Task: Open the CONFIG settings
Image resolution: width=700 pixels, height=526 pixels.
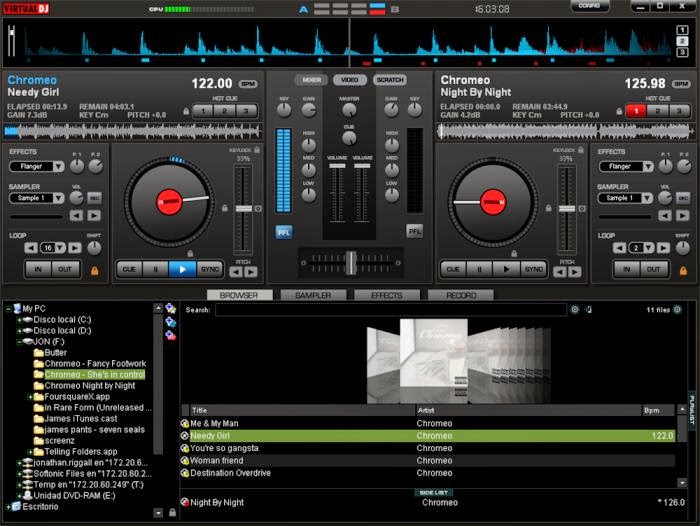Action: pyautogui.click(x=589, y=6)
